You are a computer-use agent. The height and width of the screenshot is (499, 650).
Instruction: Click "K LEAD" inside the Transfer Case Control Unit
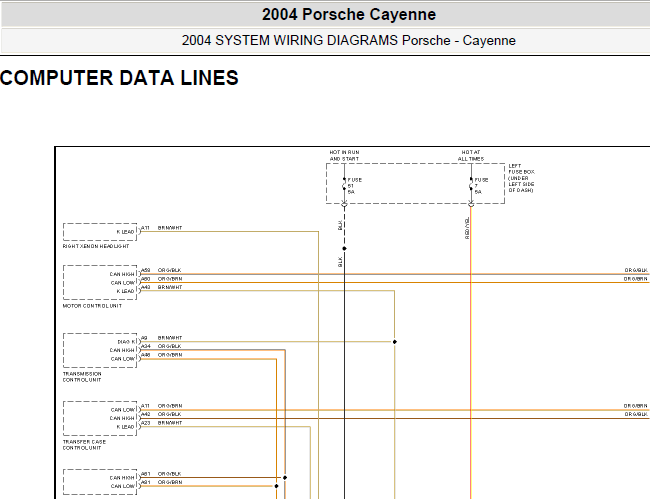pos(126,427)
